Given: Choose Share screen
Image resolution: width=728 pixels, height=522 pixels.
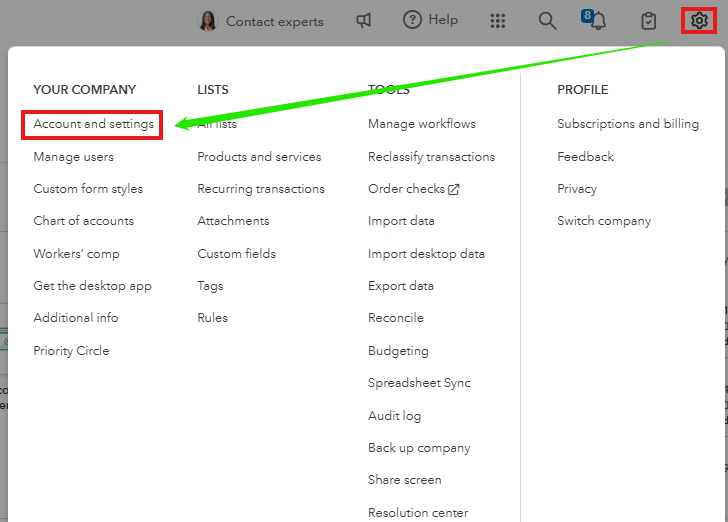Looking at the screenshot, I should pos(405,480).
